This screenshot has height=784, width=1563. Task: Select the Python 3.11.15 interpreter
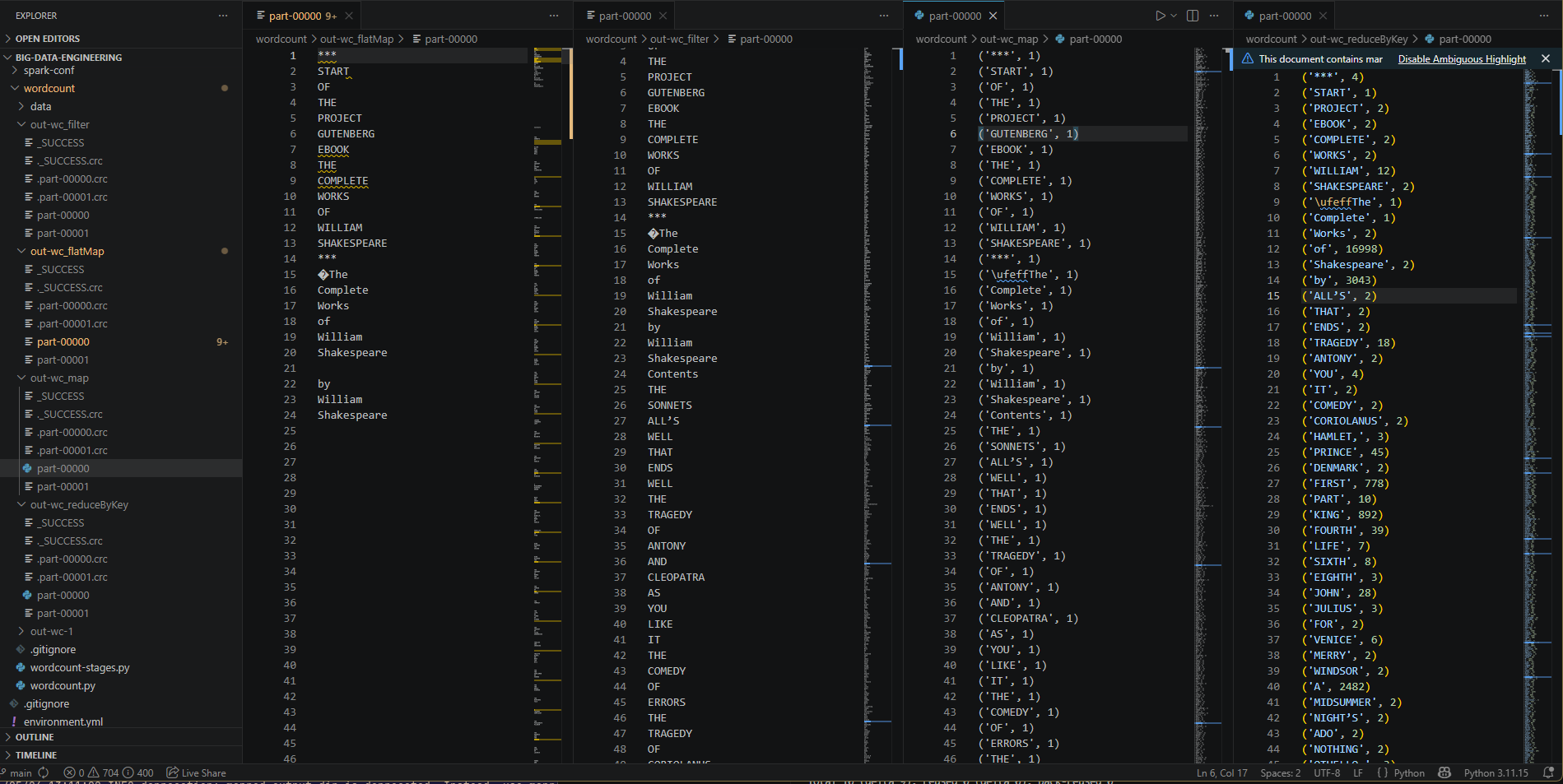point(1496,772)
